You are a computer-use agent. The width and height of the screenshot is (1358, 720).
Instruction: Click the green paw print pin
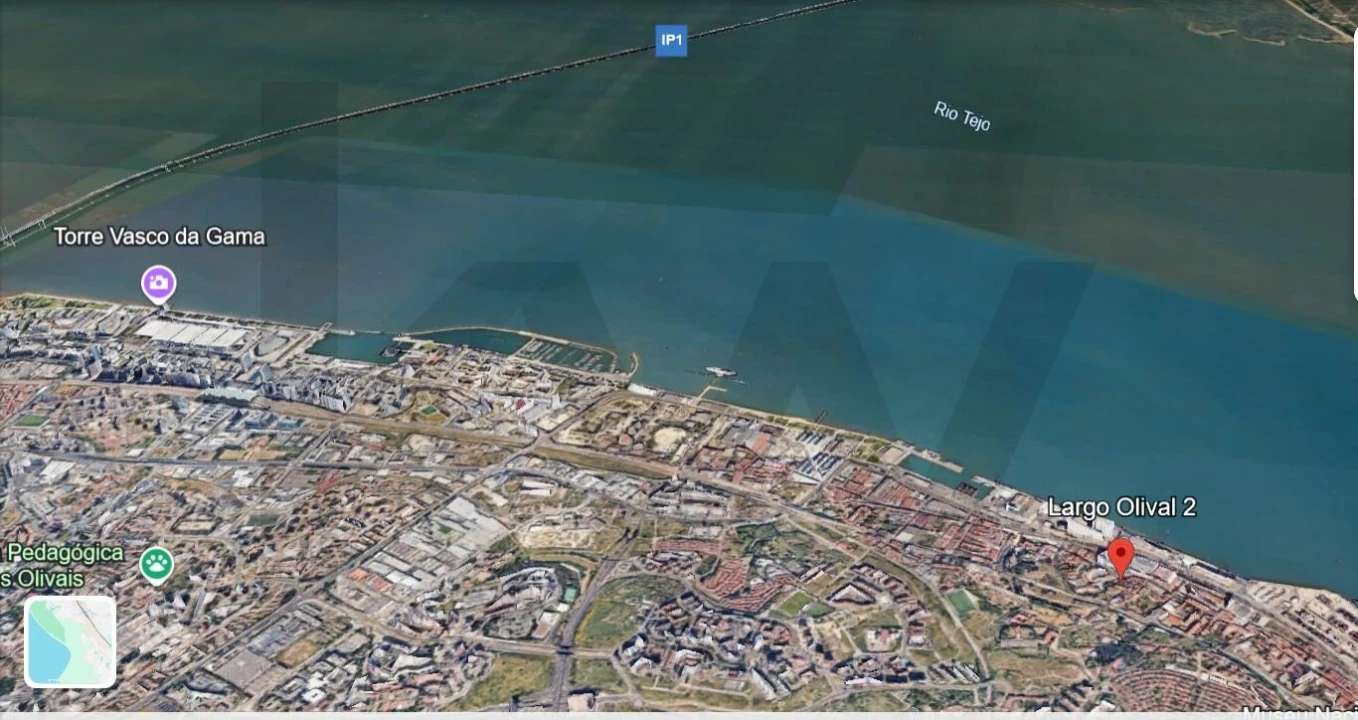tap(156, 565)
